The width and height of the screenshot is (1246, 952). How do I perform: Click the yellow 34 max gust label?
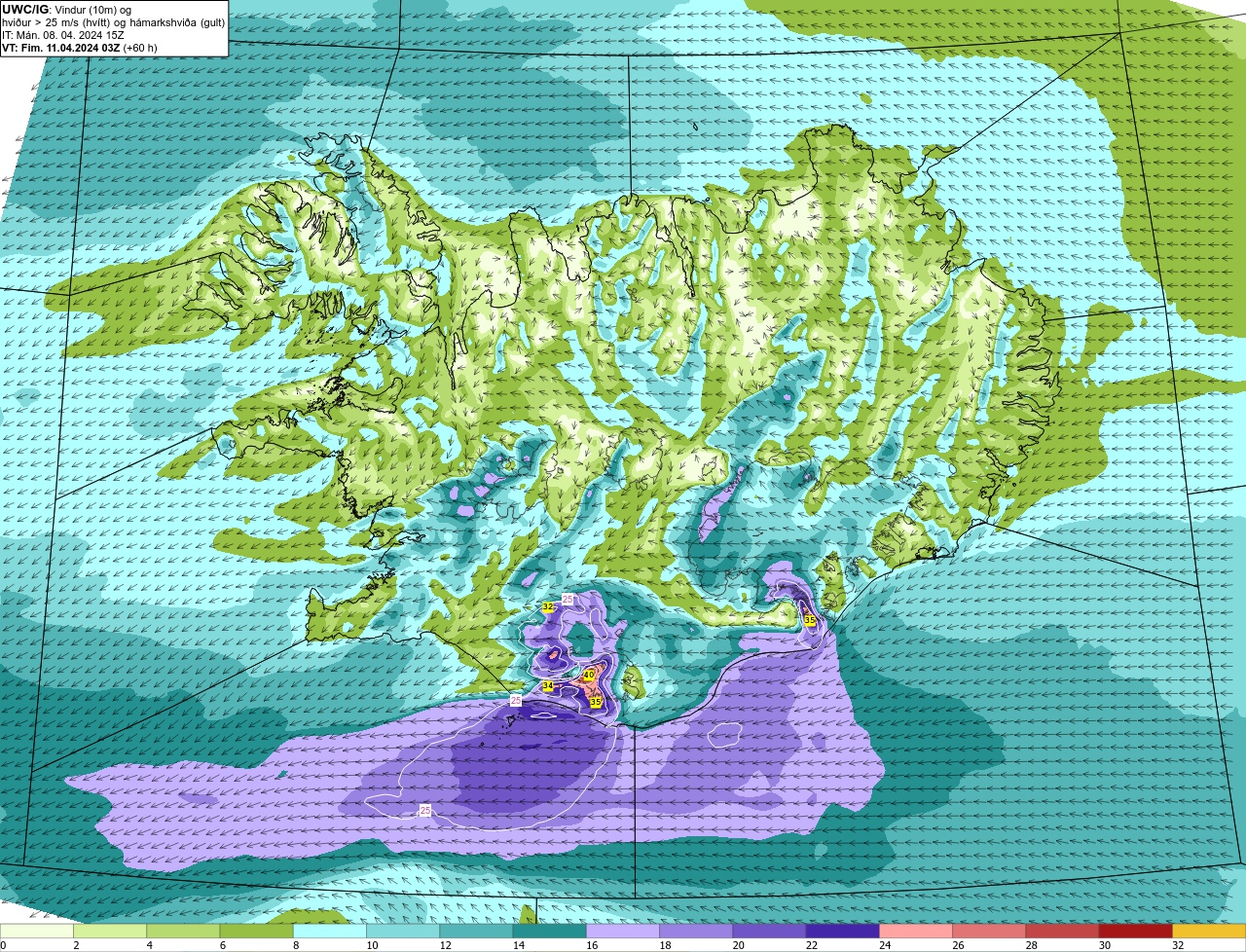[548, 686]
